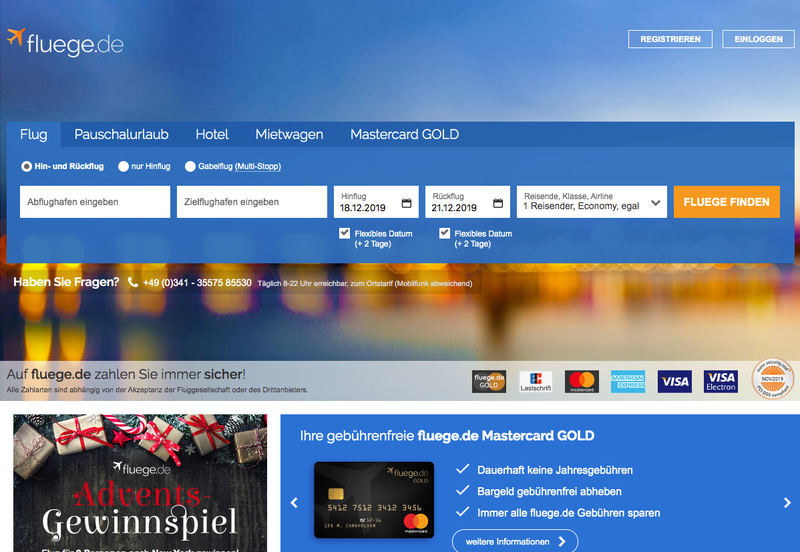Switch to the Hotel tab
800x552 pixels.
pyautogui.click(x=212, y=134)
